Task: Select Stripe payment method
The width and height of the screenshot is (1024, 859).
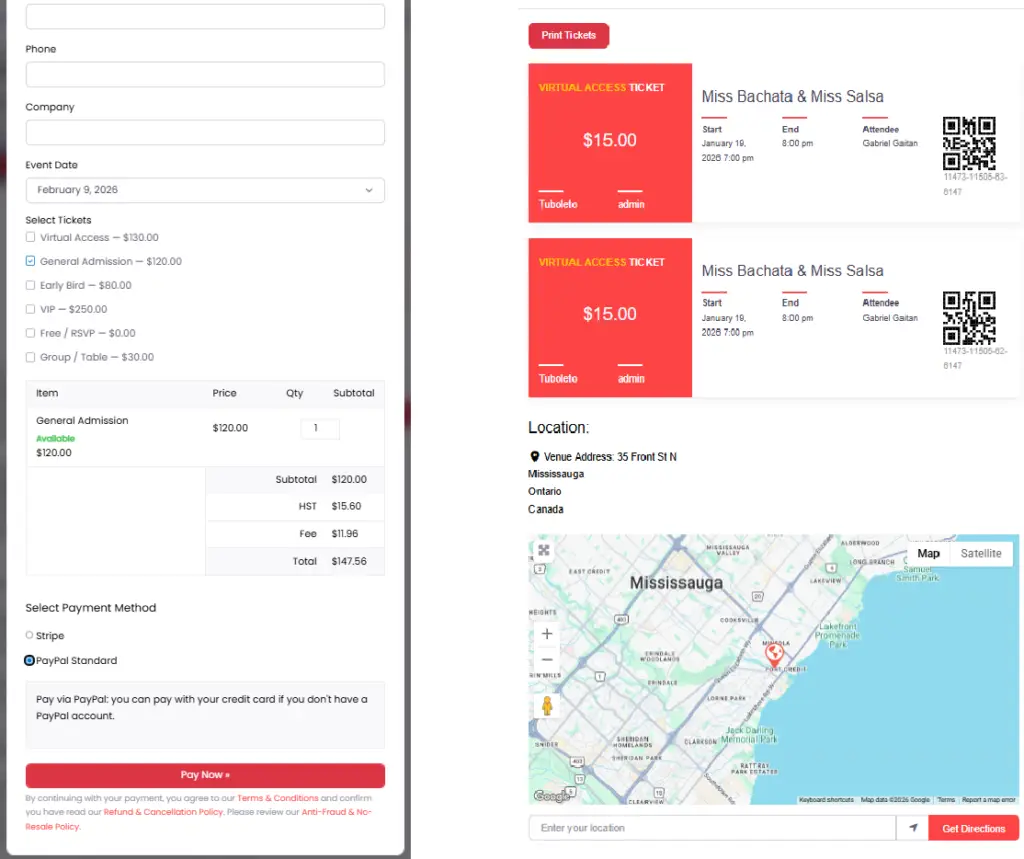Action: pos(30,636)
